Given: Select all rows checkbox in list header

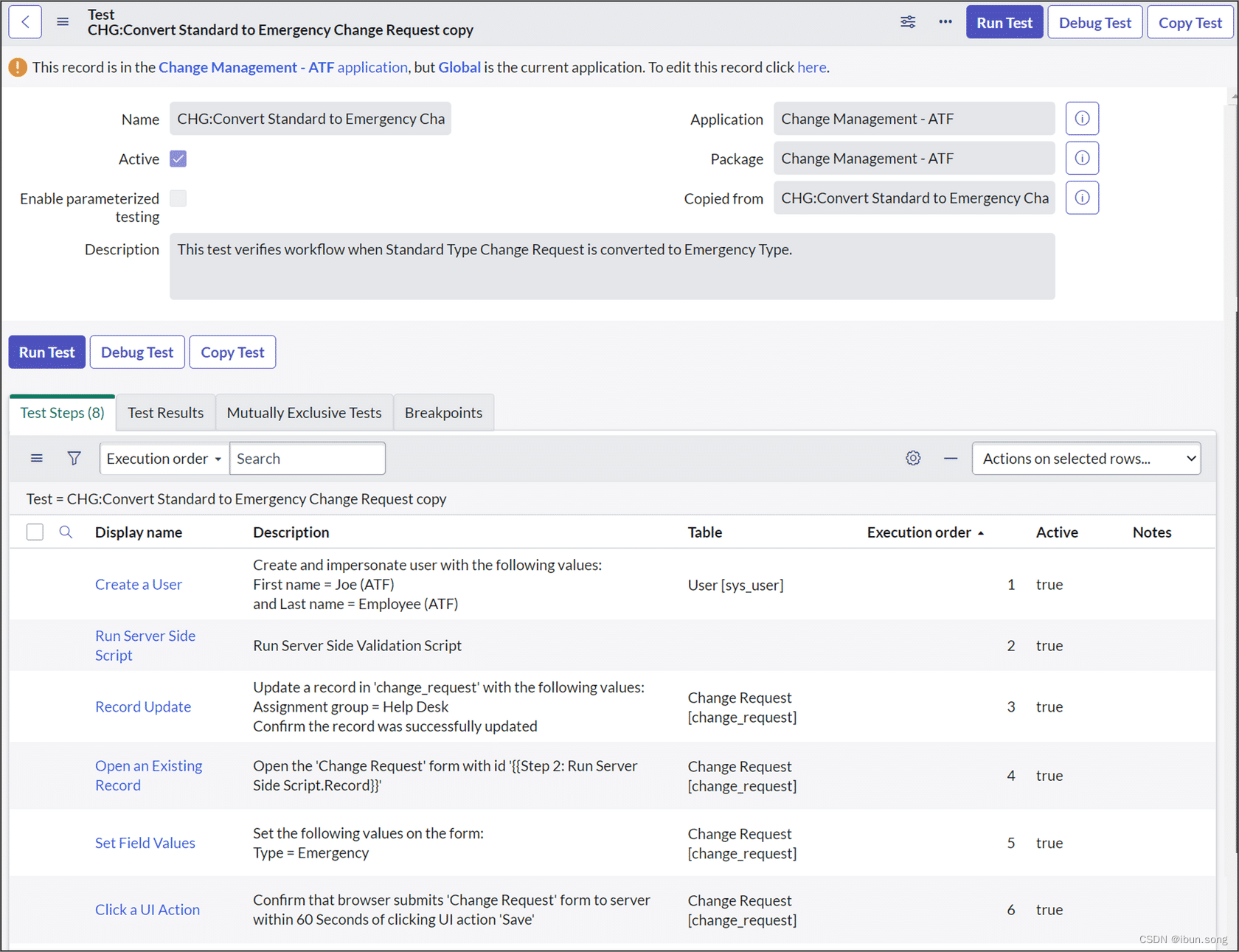Looking at the screenshot, I should point(35,532).
